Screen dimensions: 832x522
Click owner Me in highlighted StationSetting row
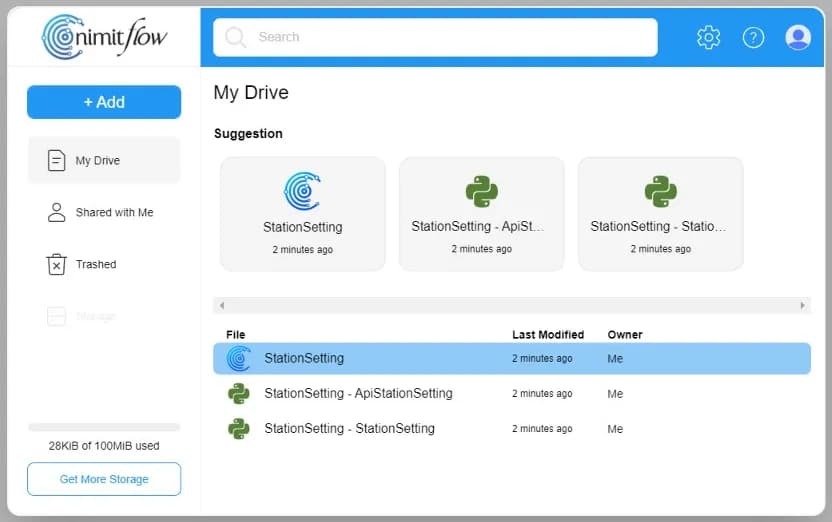pos(615,359)
